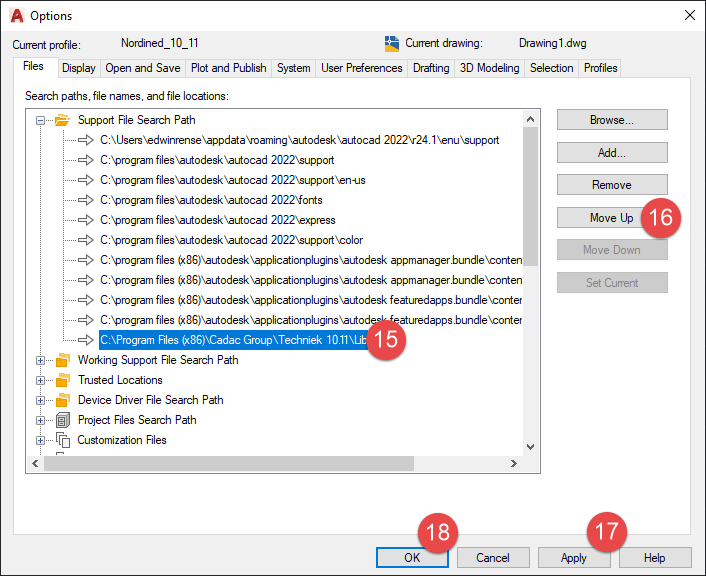This screenshot has width=706, height=576.
Task: Click the Device Driver File Search Path folder icon
Action: tap(62, 400)
